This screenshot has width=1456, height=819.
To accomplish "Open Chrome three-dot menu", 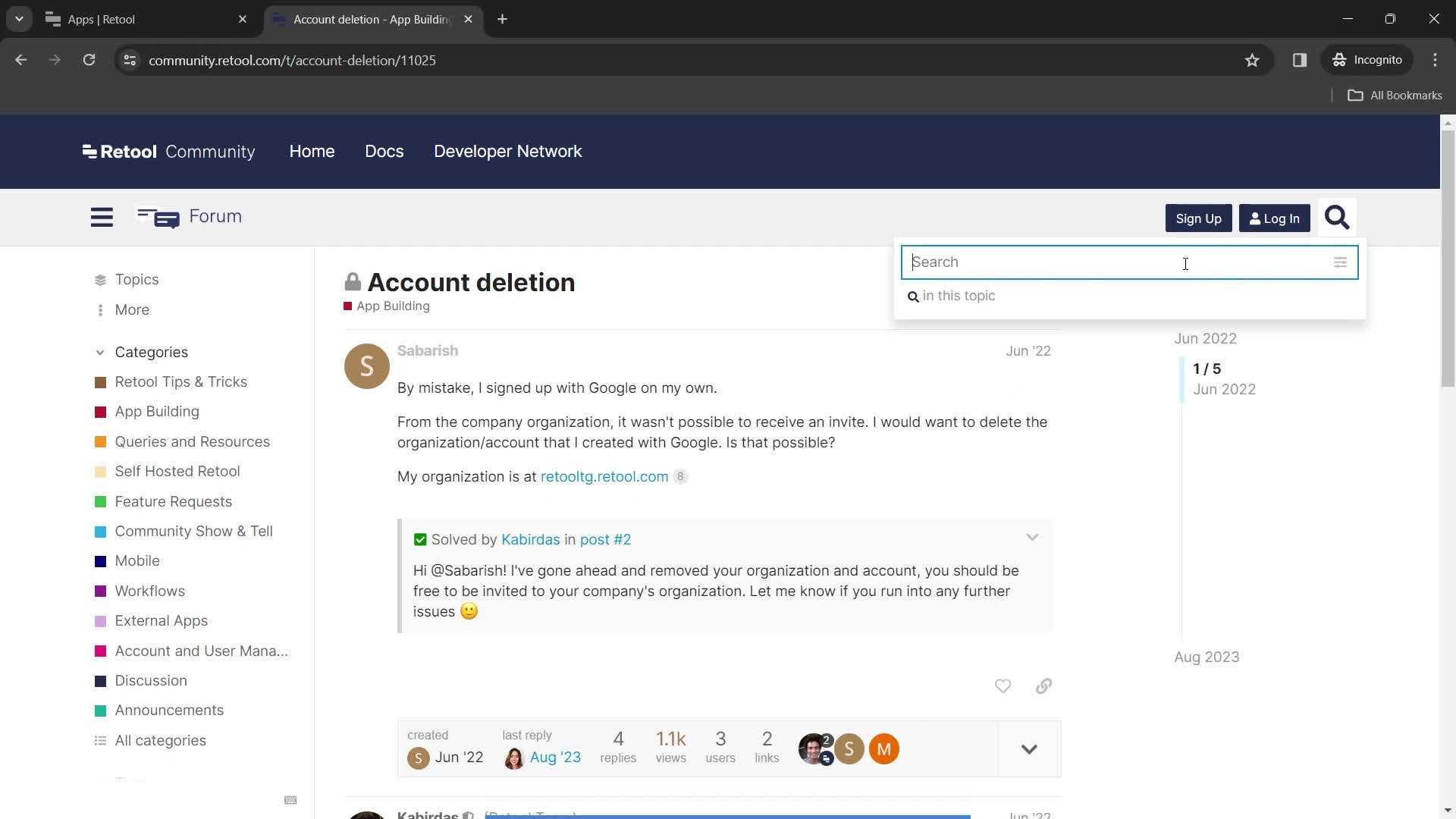I will click(x=1435, y=60).
